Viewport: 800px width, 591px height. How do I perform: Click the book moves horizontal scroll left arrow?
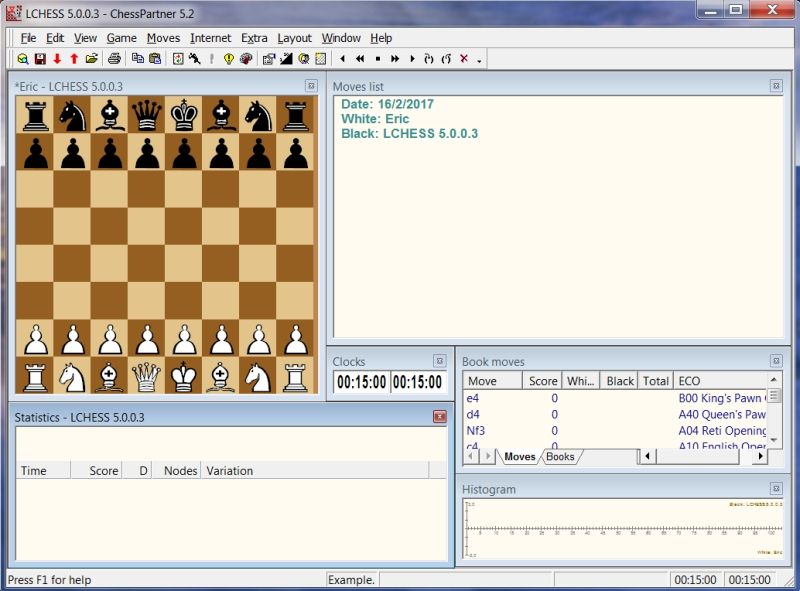click(x=647, y=456)
